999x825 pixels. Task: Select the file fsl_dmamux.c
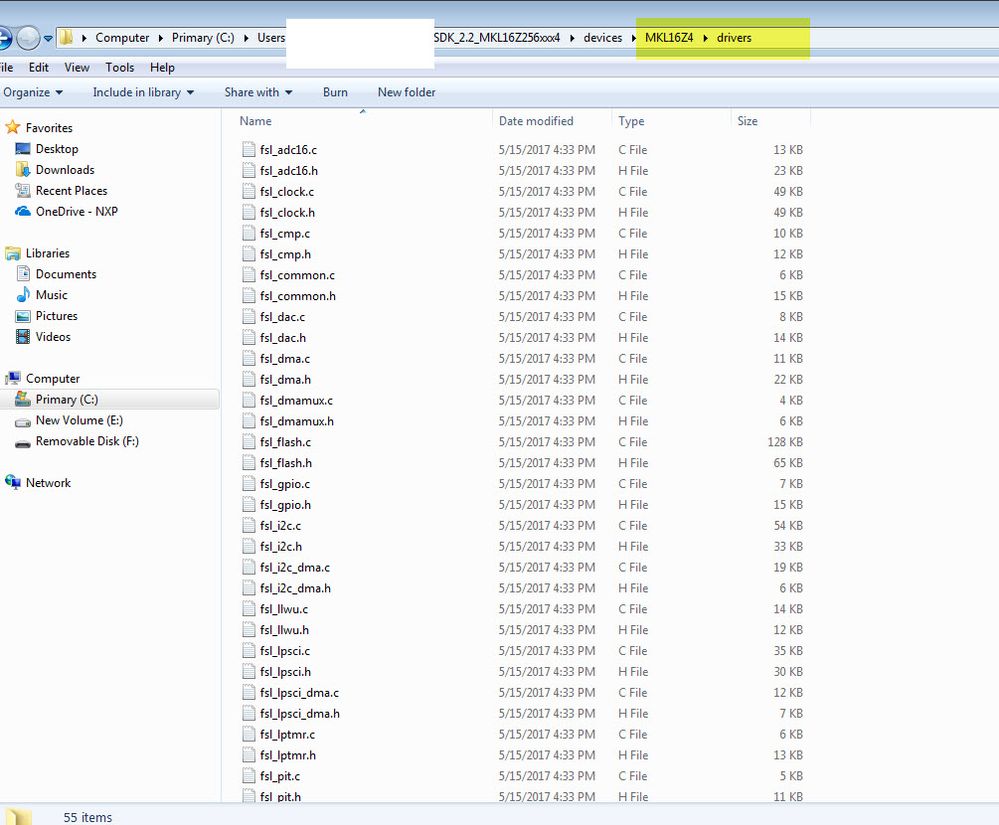tap(296, 401)
